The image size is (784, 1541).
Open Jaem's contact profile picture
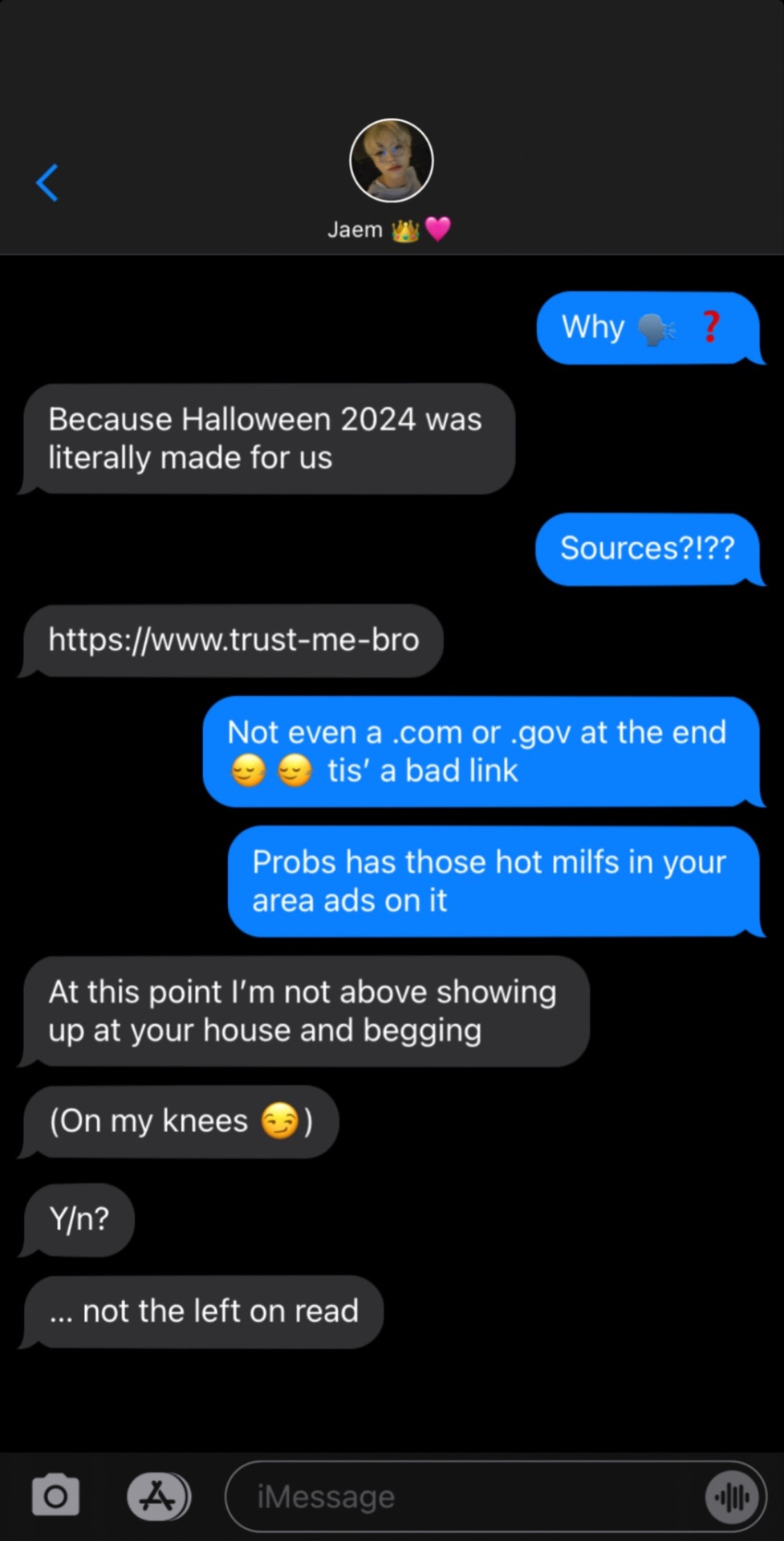point(392,161)
